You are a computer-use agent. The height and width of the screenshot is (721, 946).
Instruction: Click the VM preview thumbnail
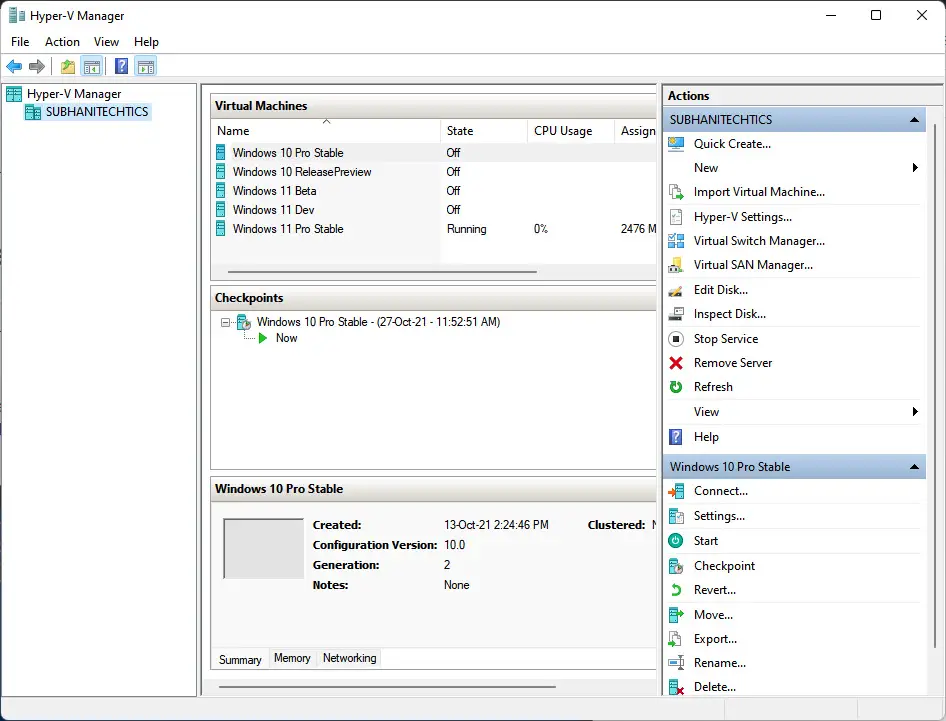(x=264, y=548)
